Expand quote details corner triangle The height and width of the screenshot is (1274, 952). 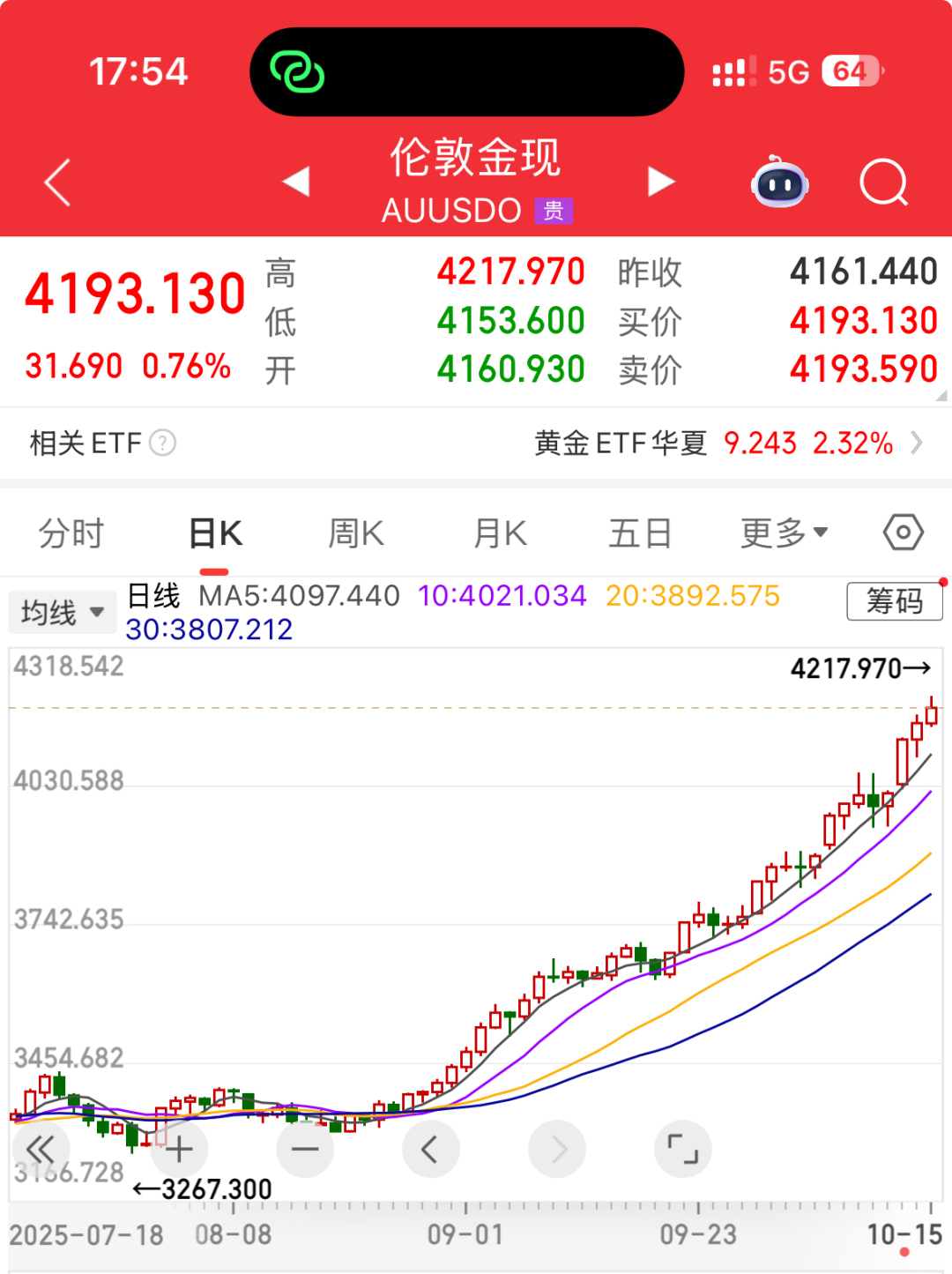click(x=941, y=396)
